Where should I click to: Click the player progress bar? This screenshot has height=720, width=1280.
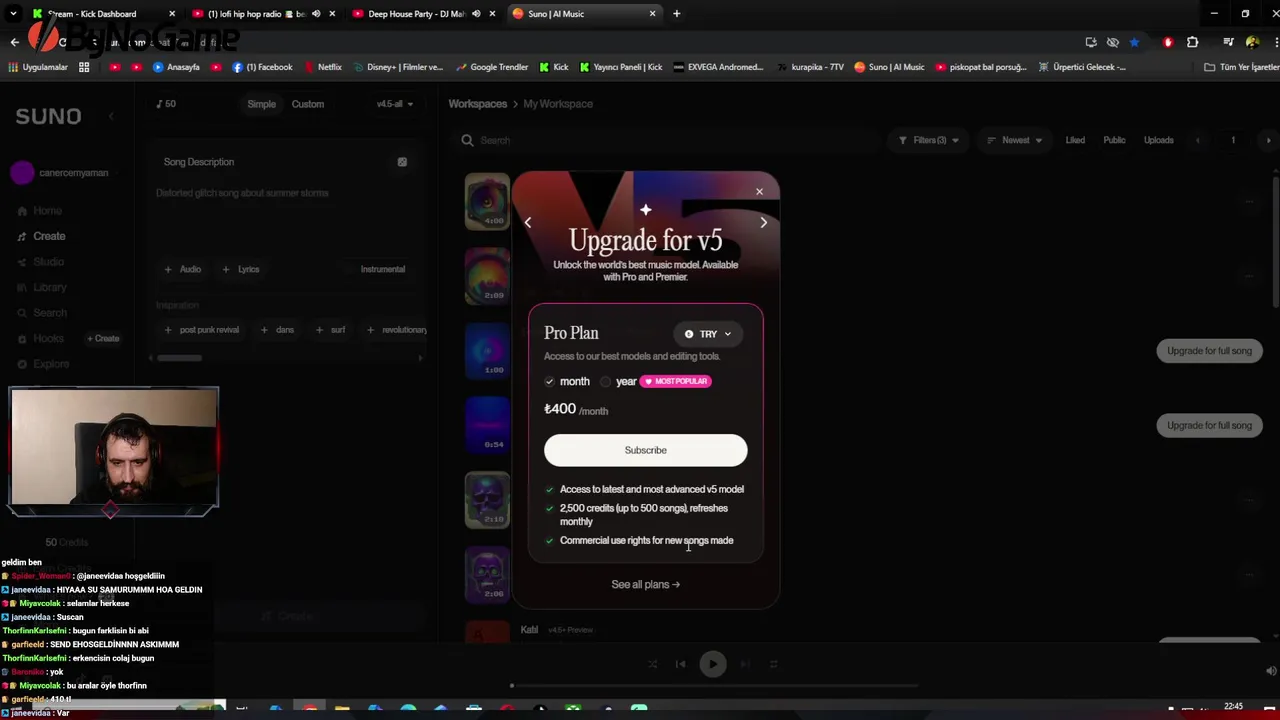[713, 686]
